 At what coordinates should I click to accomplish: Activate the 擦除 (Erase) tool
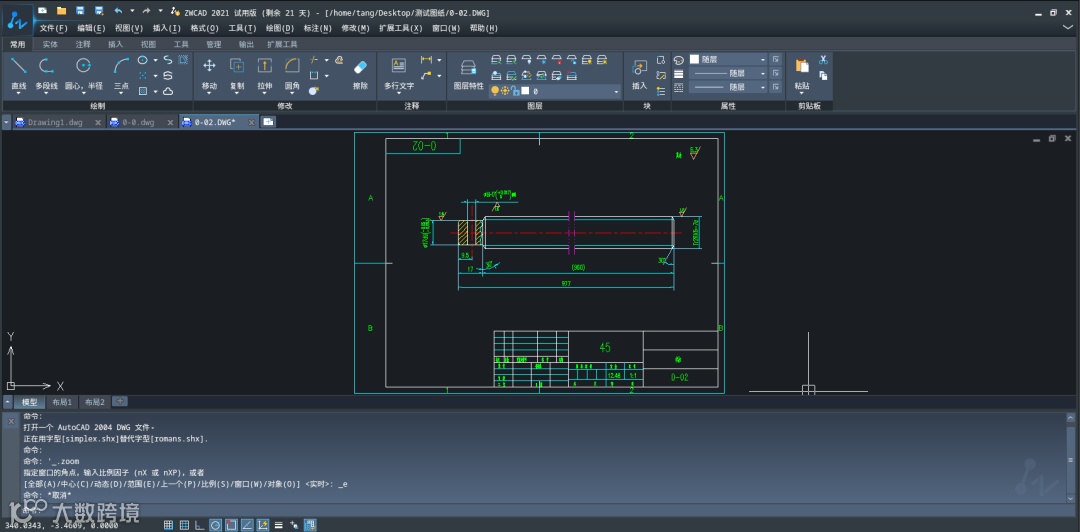(361, 68)
